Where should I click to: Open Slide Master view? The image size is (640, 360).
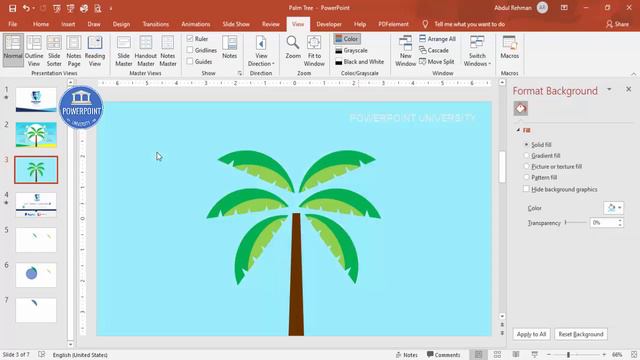tap(124, 50)
